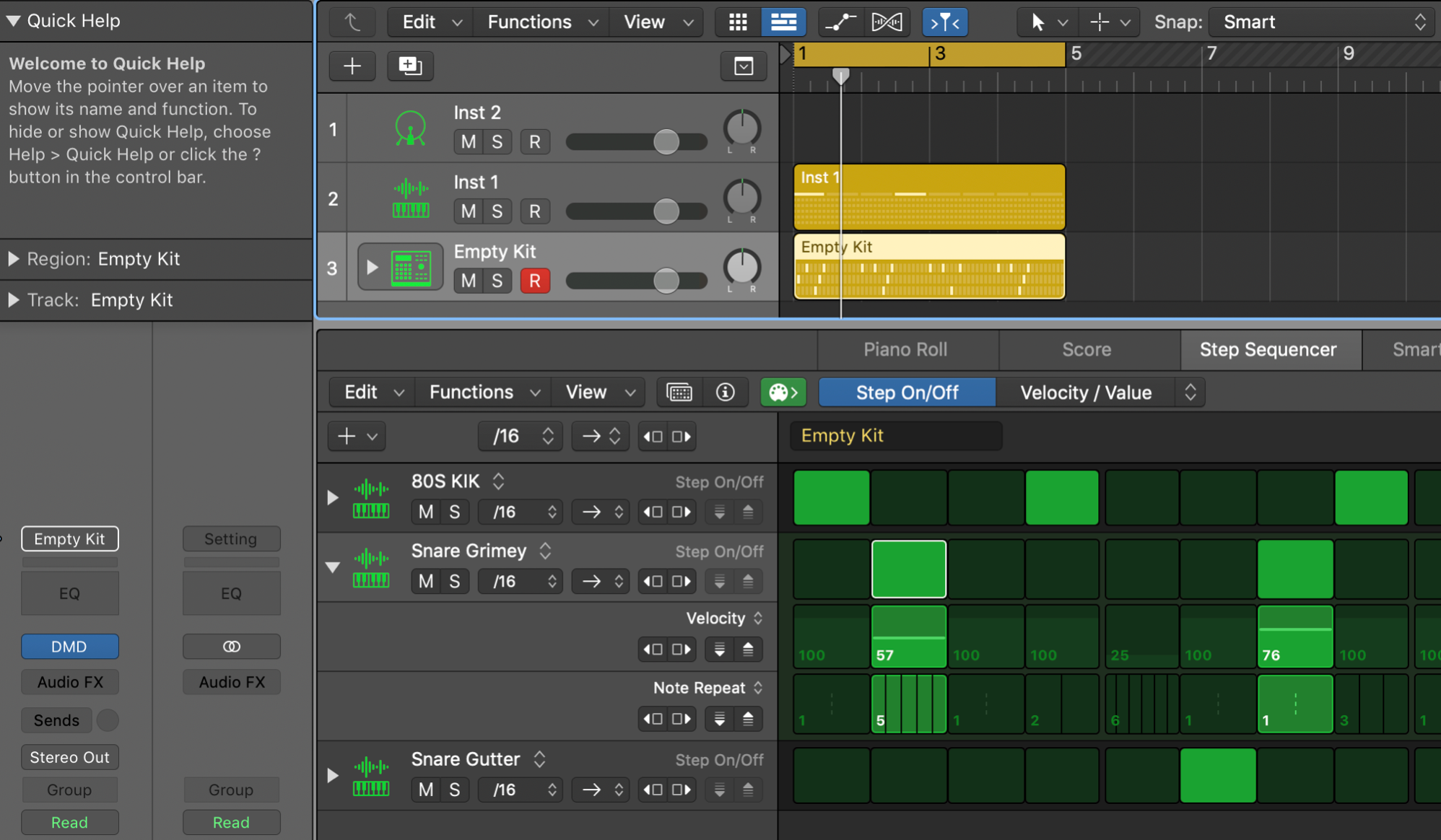Select Velocity / Value edit mode

[1085, 393]
